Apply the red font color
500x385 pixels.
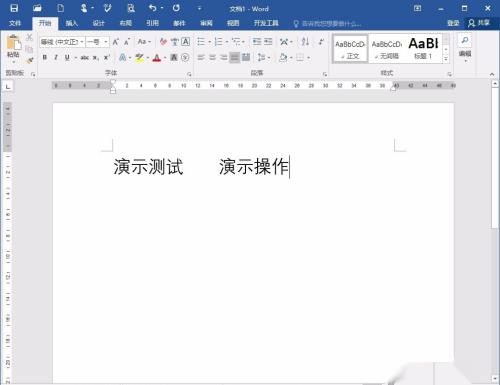(x=157, y=58)
